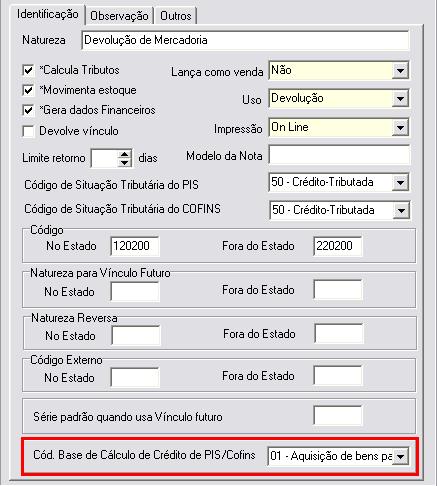Click the Natureza text field

click(x=245, y=40)
